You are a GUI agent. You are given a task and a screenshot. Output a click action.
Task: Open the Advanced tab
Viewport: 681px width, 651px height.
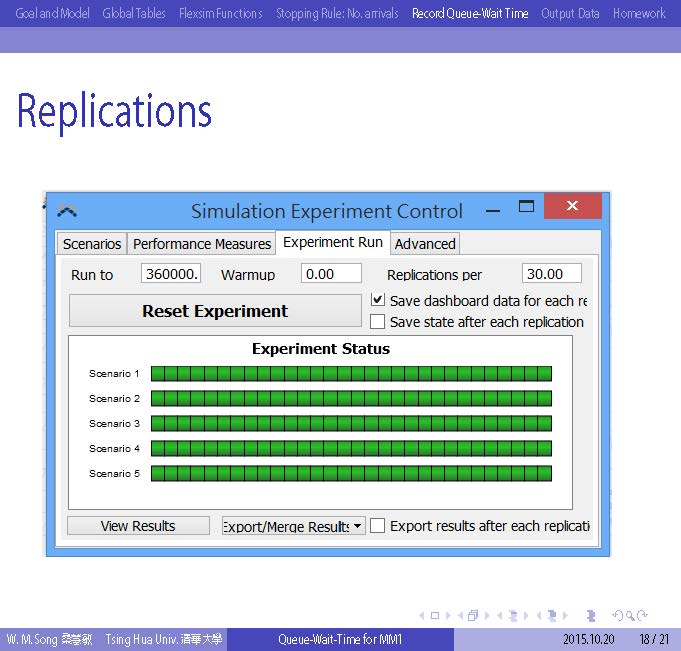pyautogui.click(x=425, y=244)
